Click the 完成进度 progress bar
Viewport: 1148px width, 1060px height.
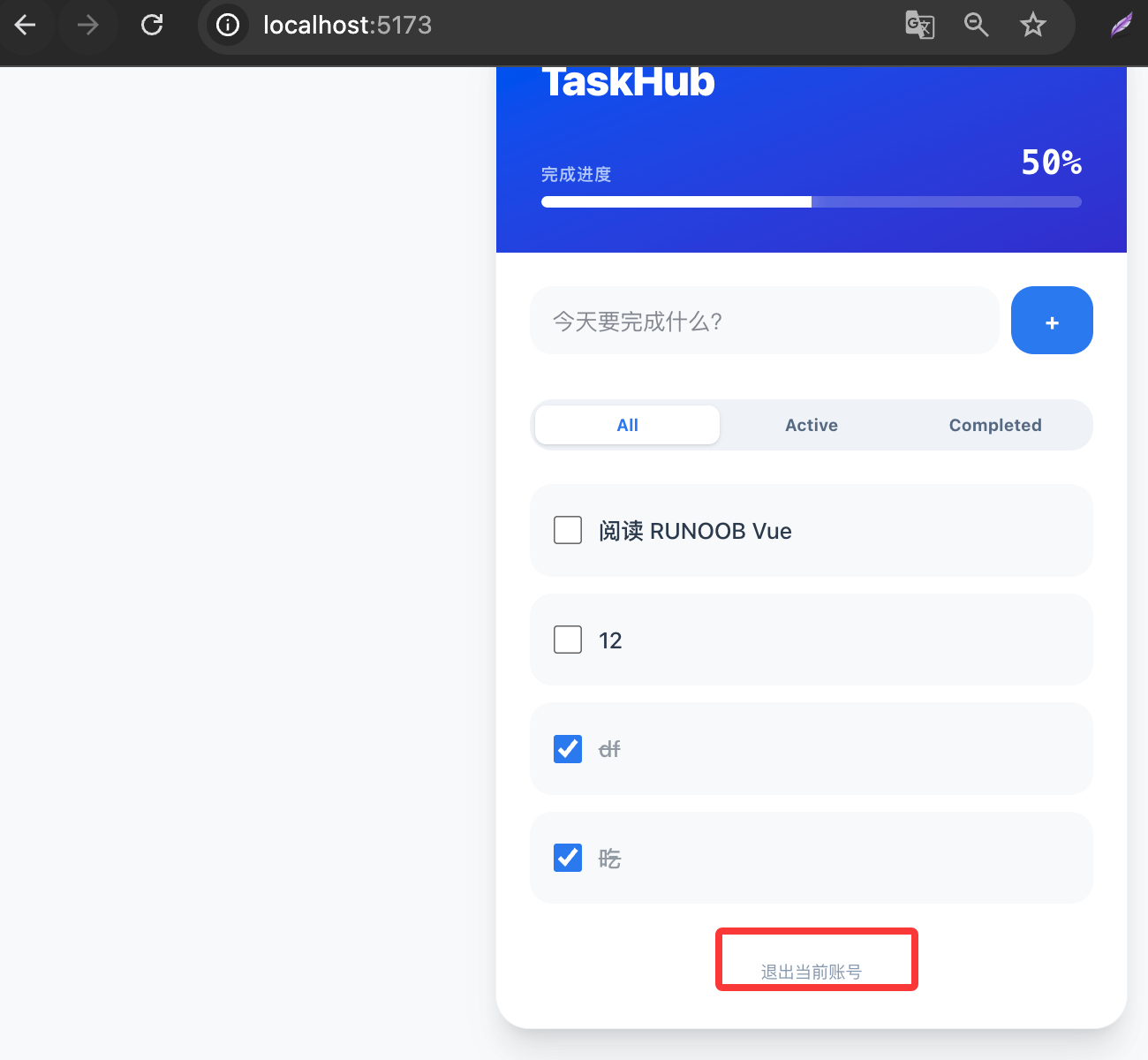(x=811, y=202)
